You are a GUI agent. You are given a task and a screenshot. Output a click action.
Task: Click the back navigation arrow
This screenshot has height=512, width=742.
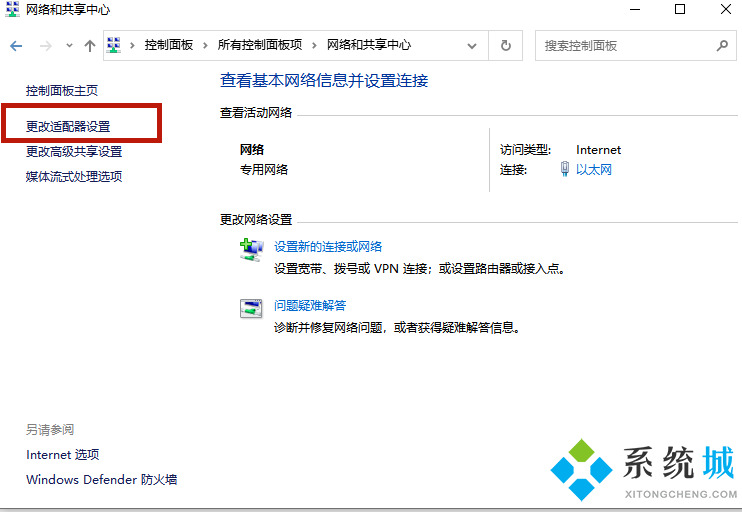pyautogui.click(x=16, y=46)
